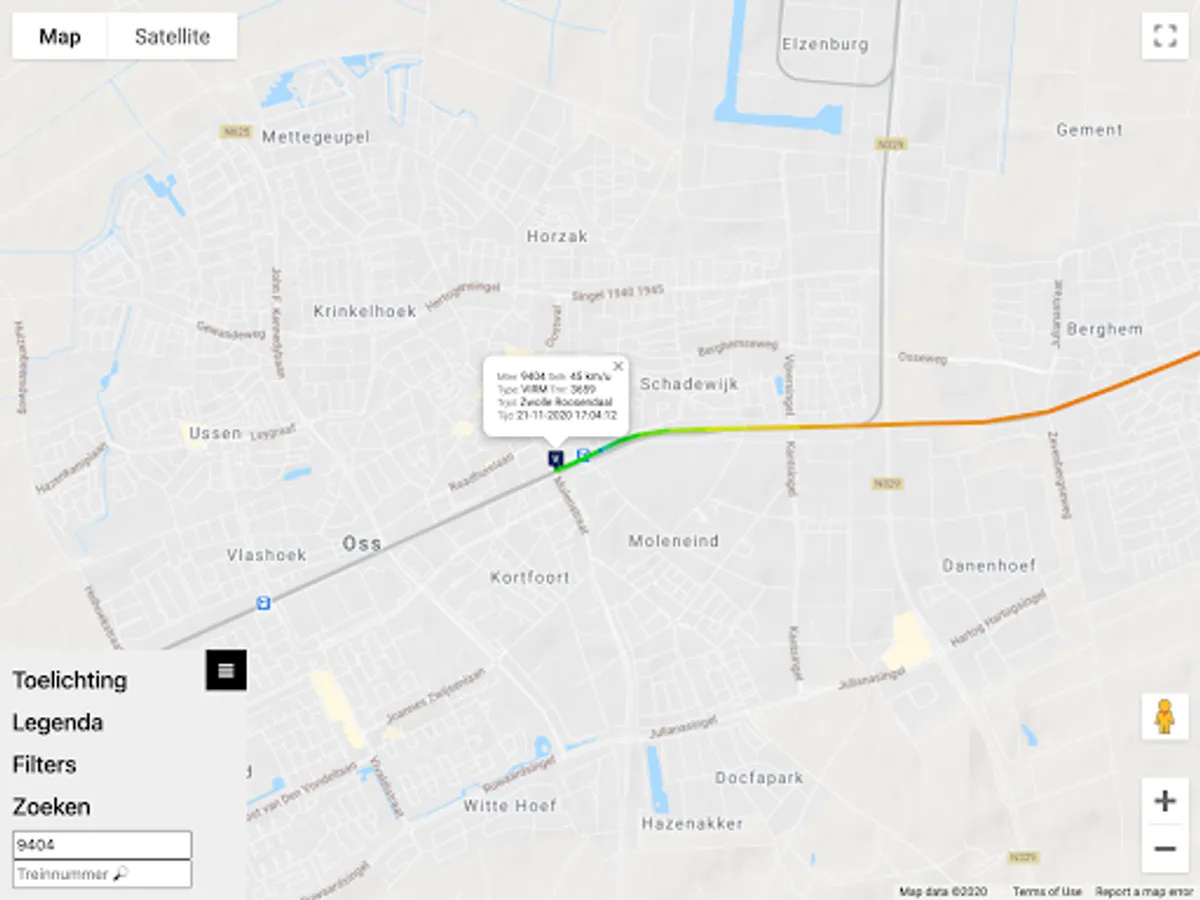Viewport: 1200px width, 900px height.
Task: Zoom in with plus button
Action: click(x=1165, y=801)
